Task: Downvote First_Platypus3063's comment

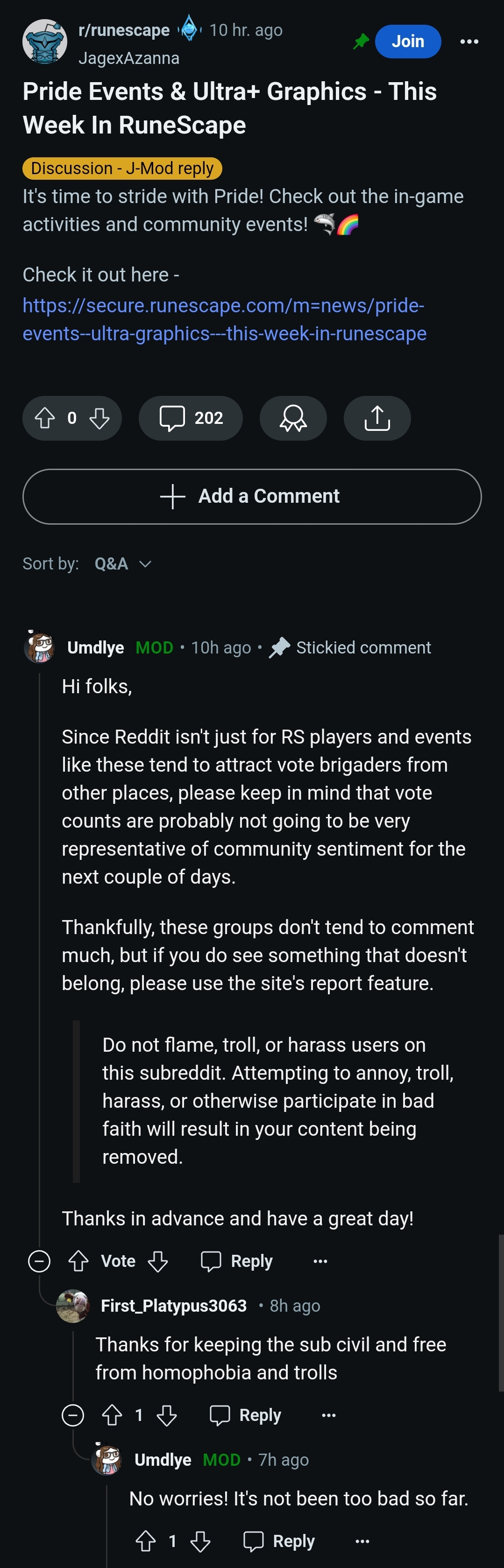Action: (x=166, y=1415)
